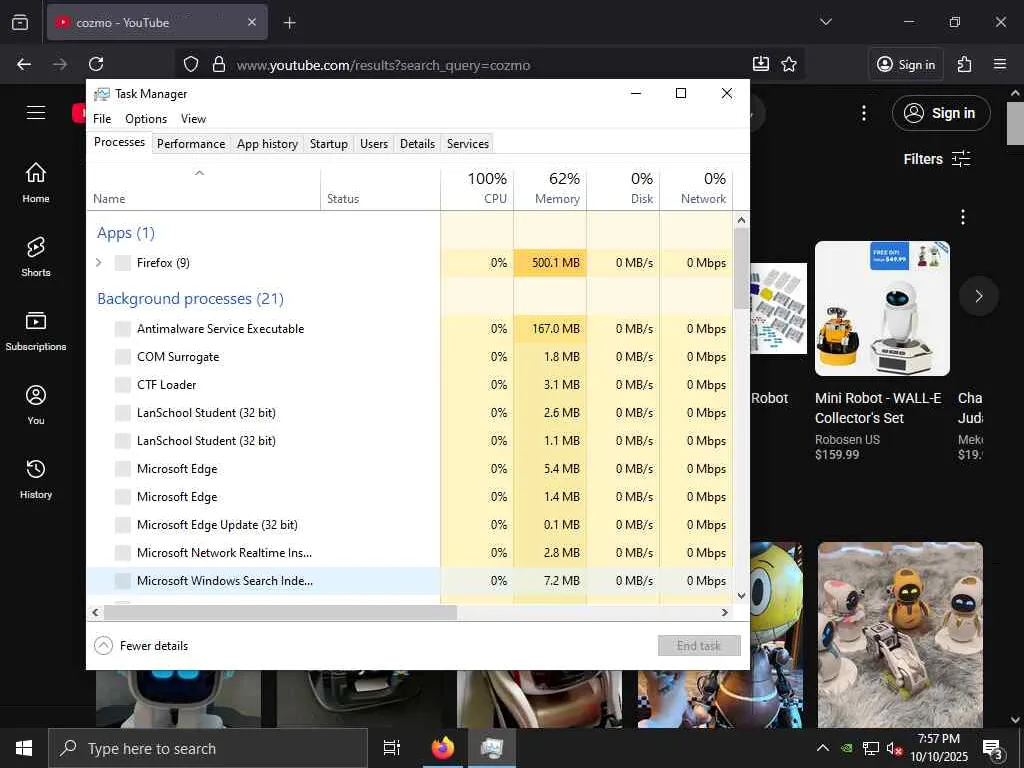
Task: Open the Firefox list all tabs dropdown
Action: pos(825,22)
